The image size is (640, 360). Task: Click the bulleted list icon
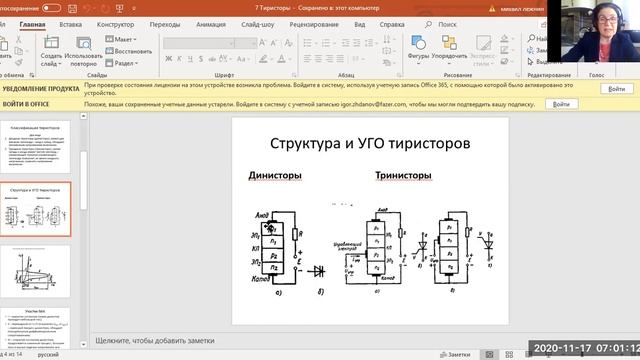(309, 43)
